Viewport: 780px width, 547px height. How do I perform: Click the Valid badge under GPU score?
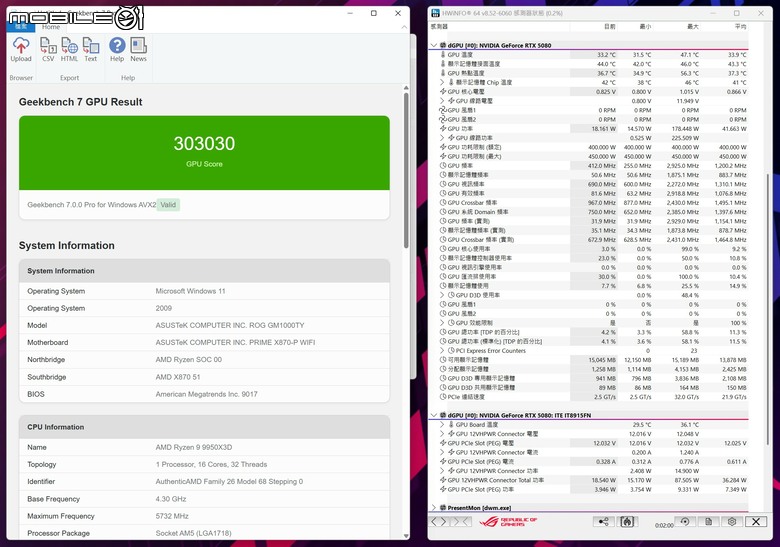coord(168,205)
